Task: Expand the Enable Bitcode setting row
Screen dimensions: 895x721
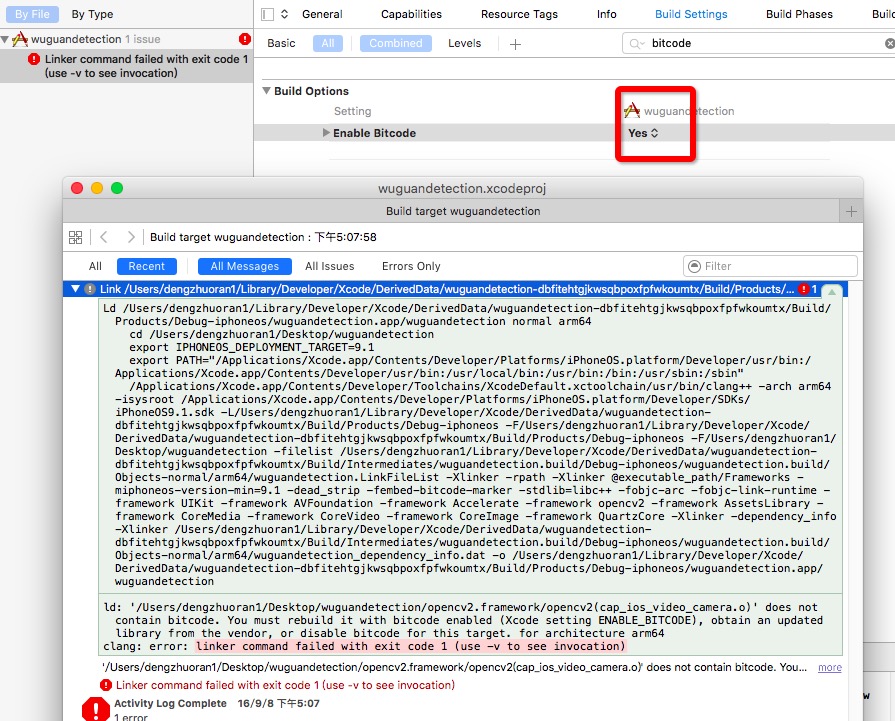Action: [326, 133]
